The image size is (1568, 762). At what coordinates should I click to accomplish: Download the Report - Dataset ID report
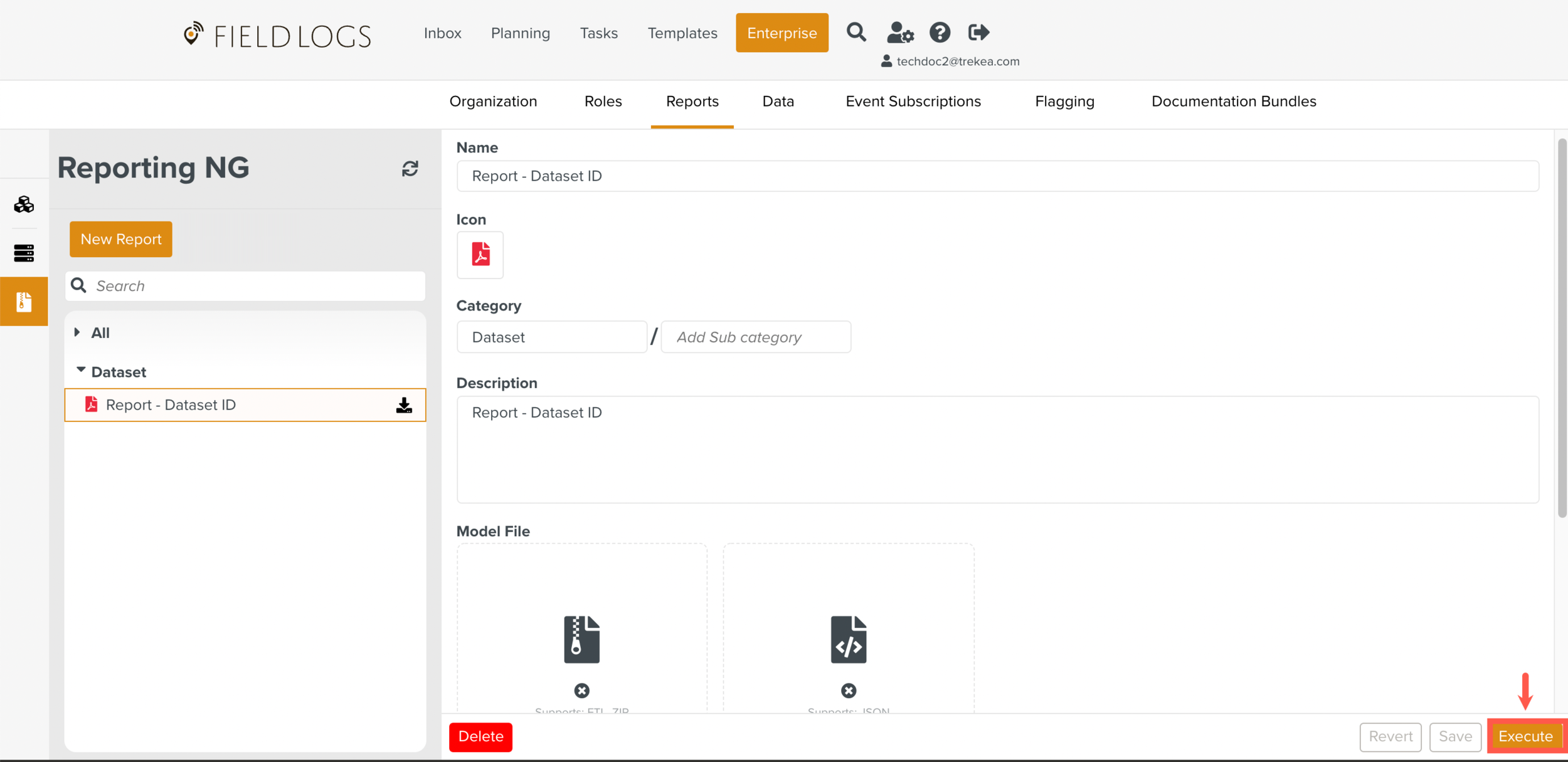(405, 405)
